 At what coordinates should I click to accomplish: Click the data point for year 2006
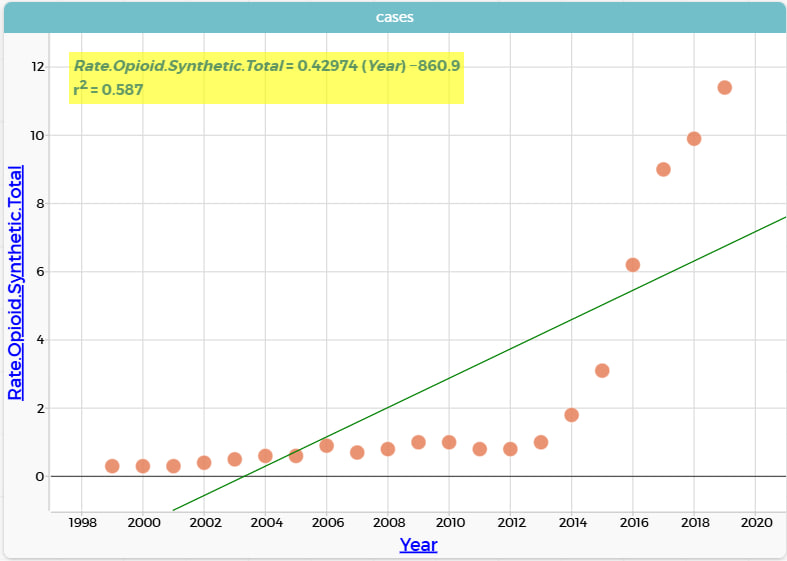point(326,446)
